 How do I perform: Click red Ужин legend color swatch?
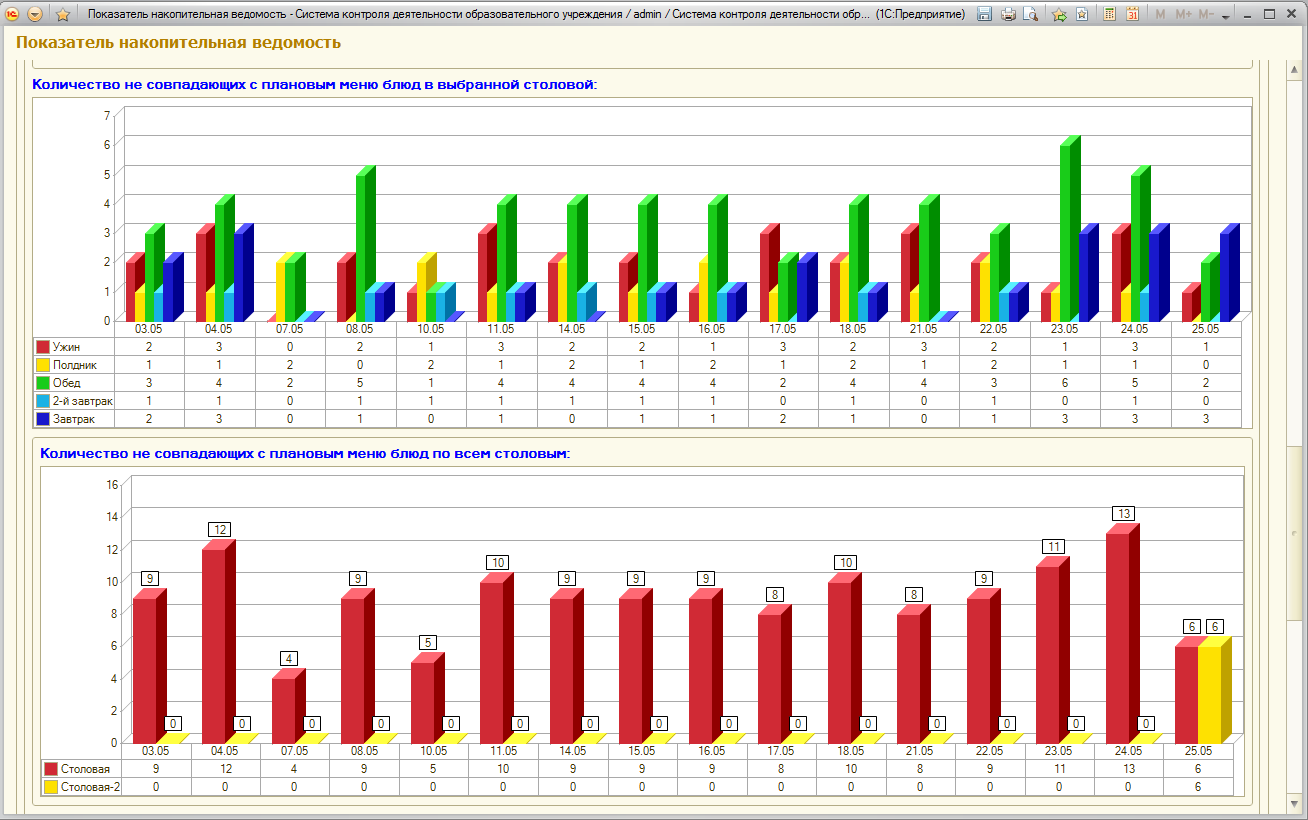(x=43, y=347)
